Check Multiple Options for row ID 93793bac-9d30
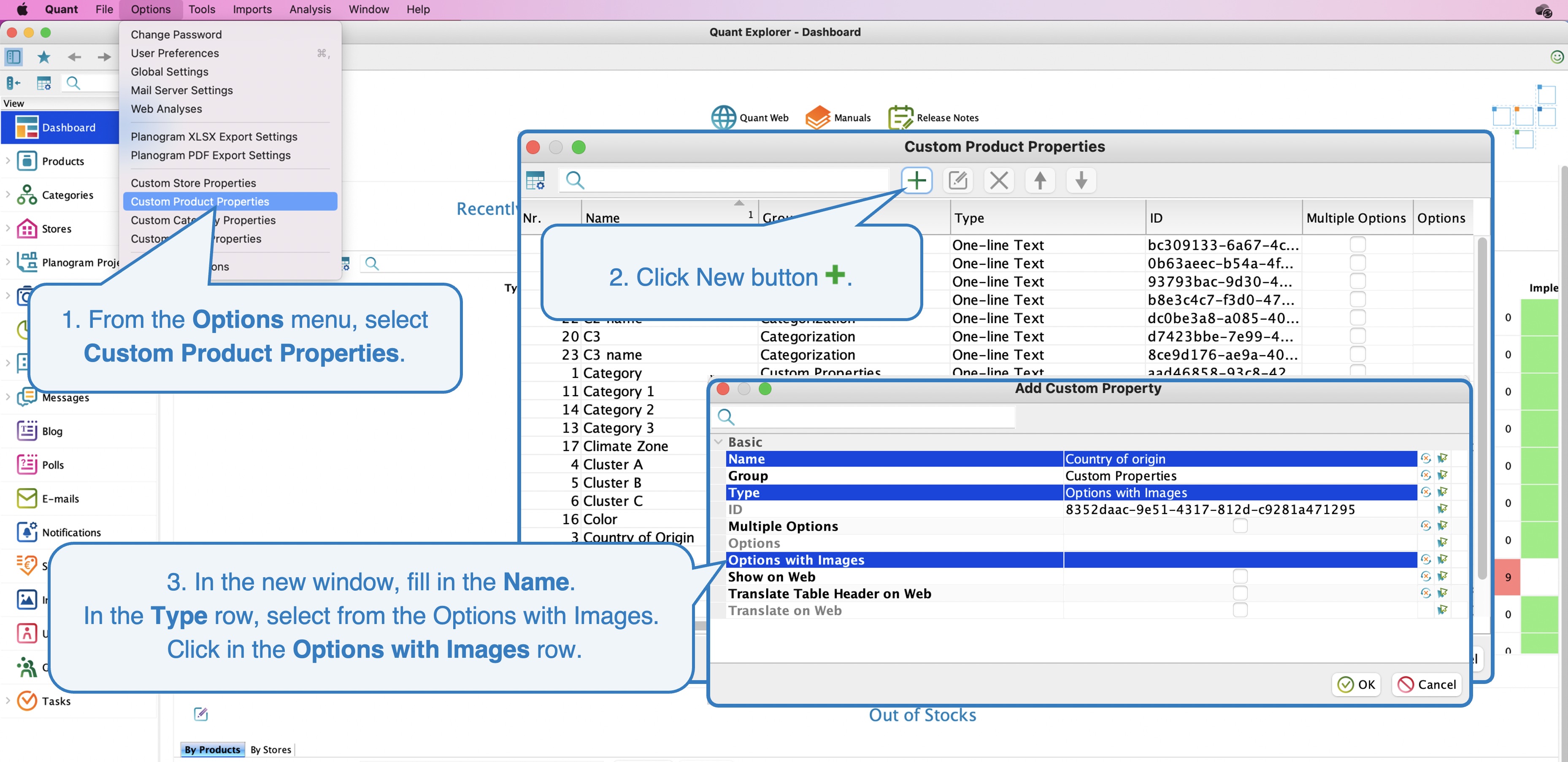Viewport: 1568px width, 762px height. (1357, 281)
